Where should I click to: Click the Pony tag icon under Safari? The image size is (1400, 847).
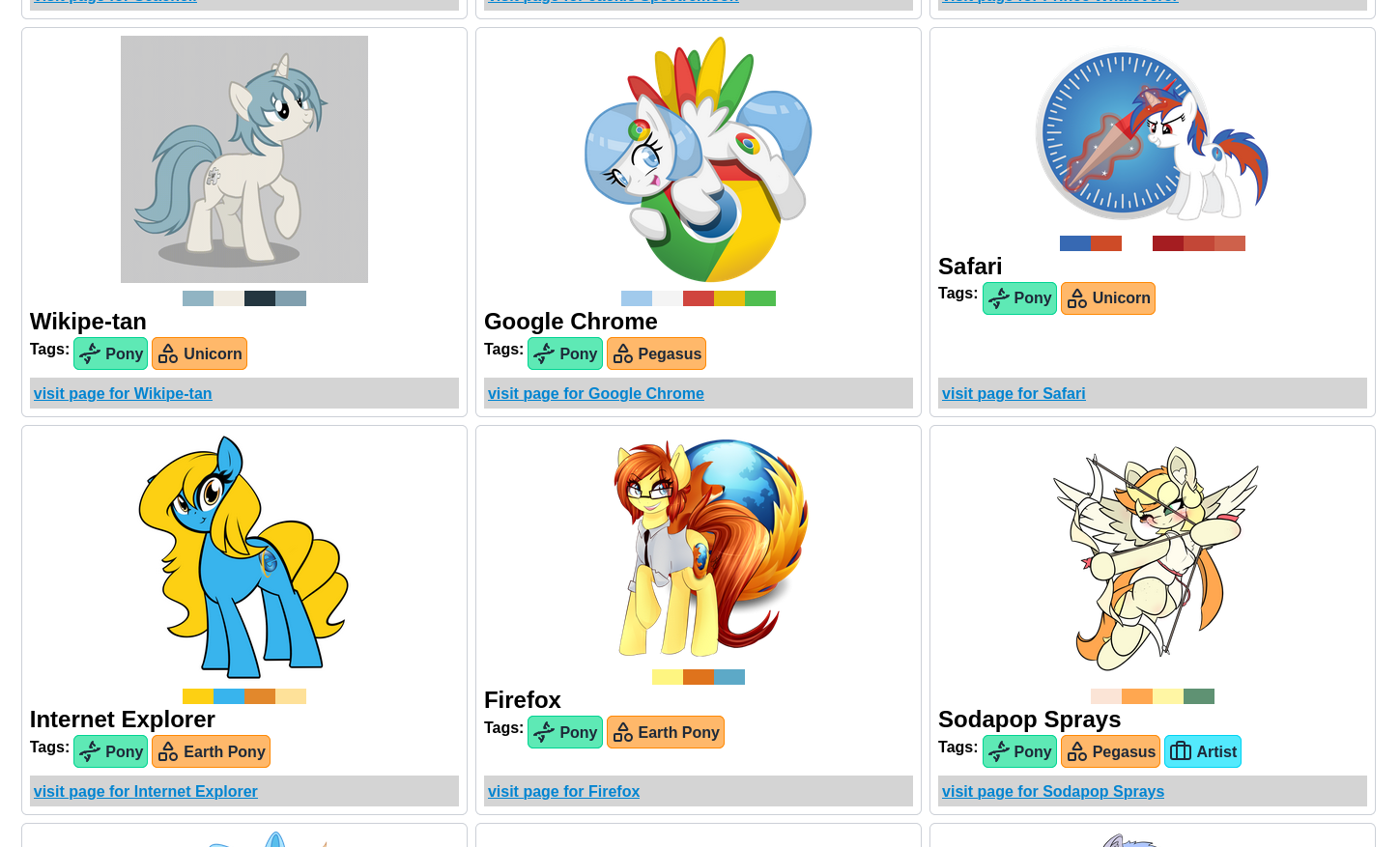pos(999,298)
